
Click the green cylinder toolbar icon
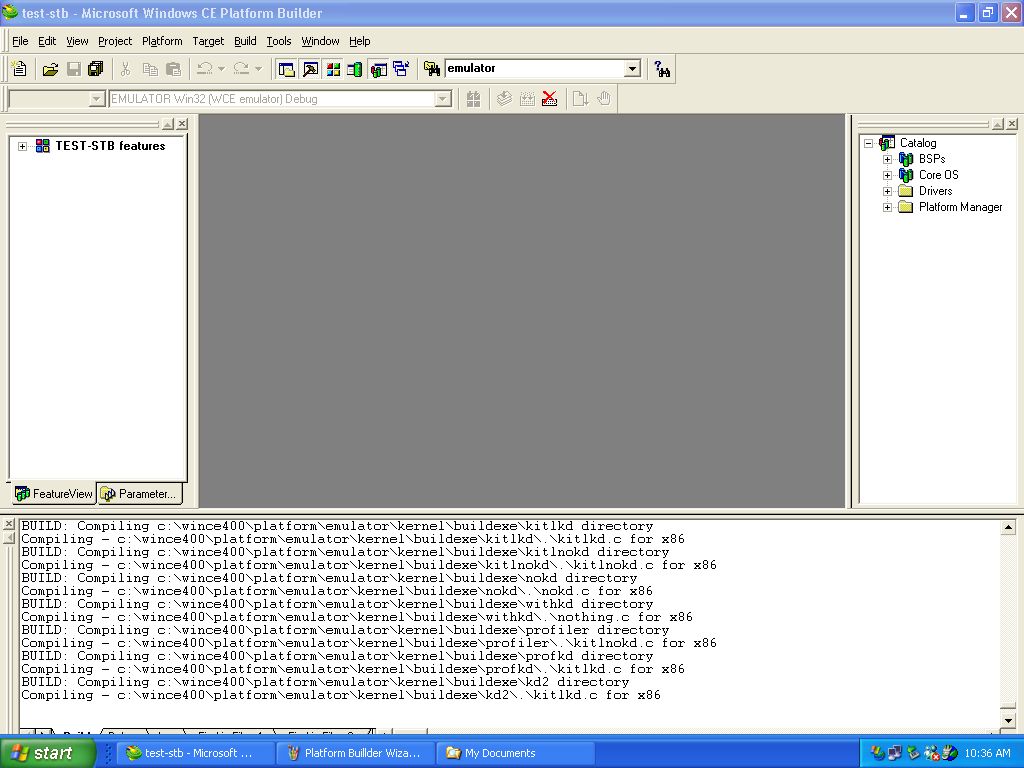[355, 69]
